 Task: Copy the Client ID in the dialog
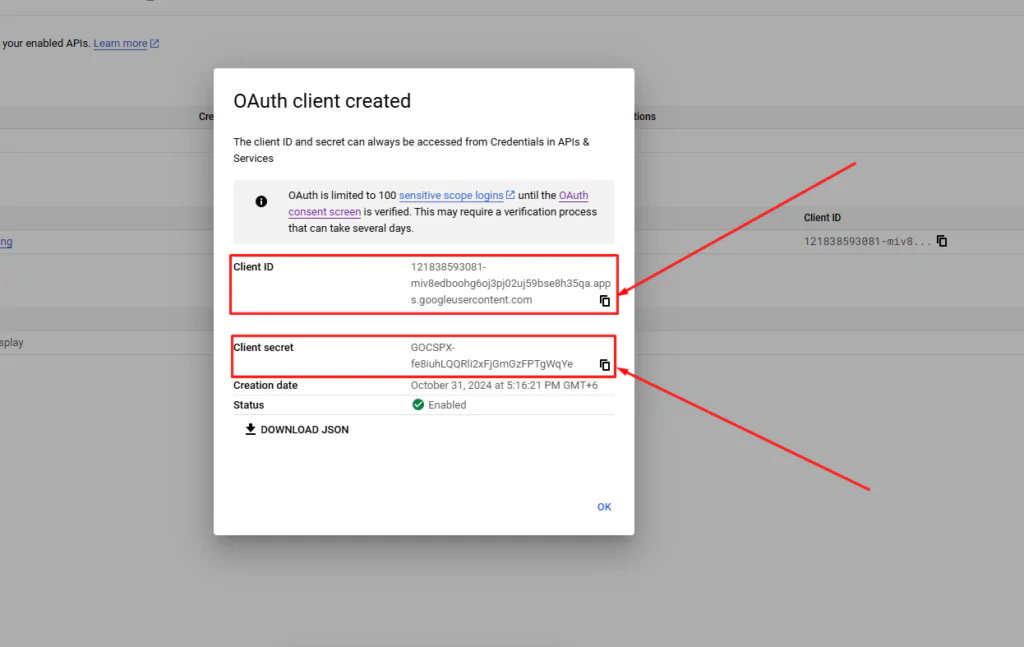click(605, 301)
